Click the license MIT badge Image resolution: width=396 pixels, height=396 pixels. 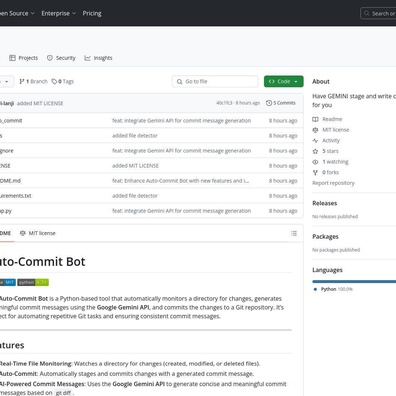pyautogui.click(x=8, y=282)
